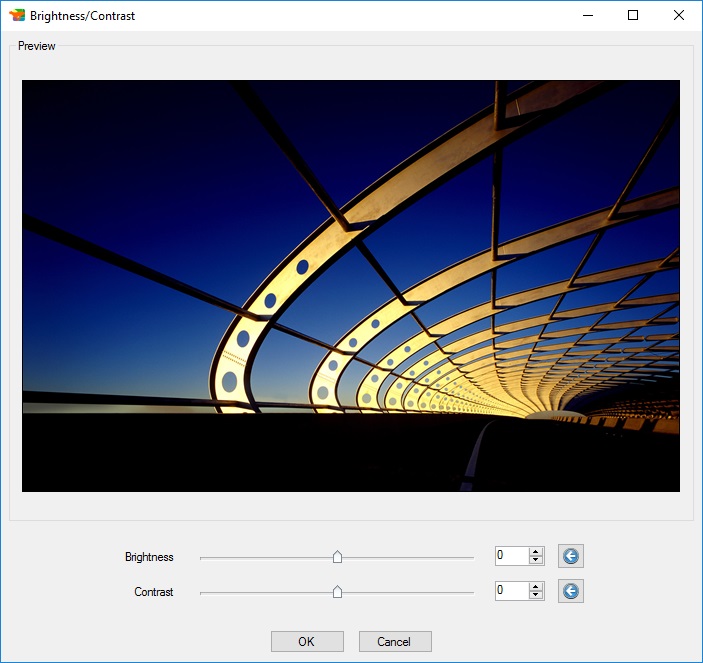Viewport: 703px width, 663px height.
Task: Minimize the Brightness/Contrast window
Action: coord(588,15)
